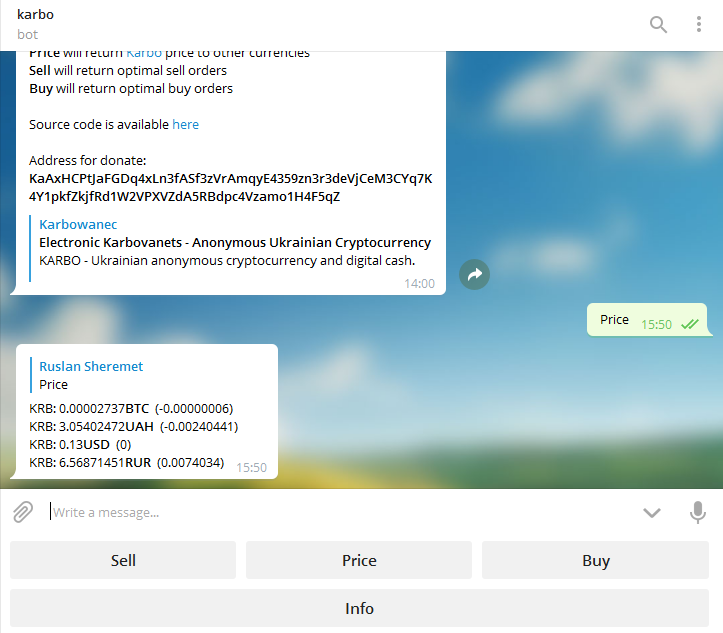Tap the Sell bot button
Image resolution: width=723 pixels, height=633 pixels.
point(123,560)
